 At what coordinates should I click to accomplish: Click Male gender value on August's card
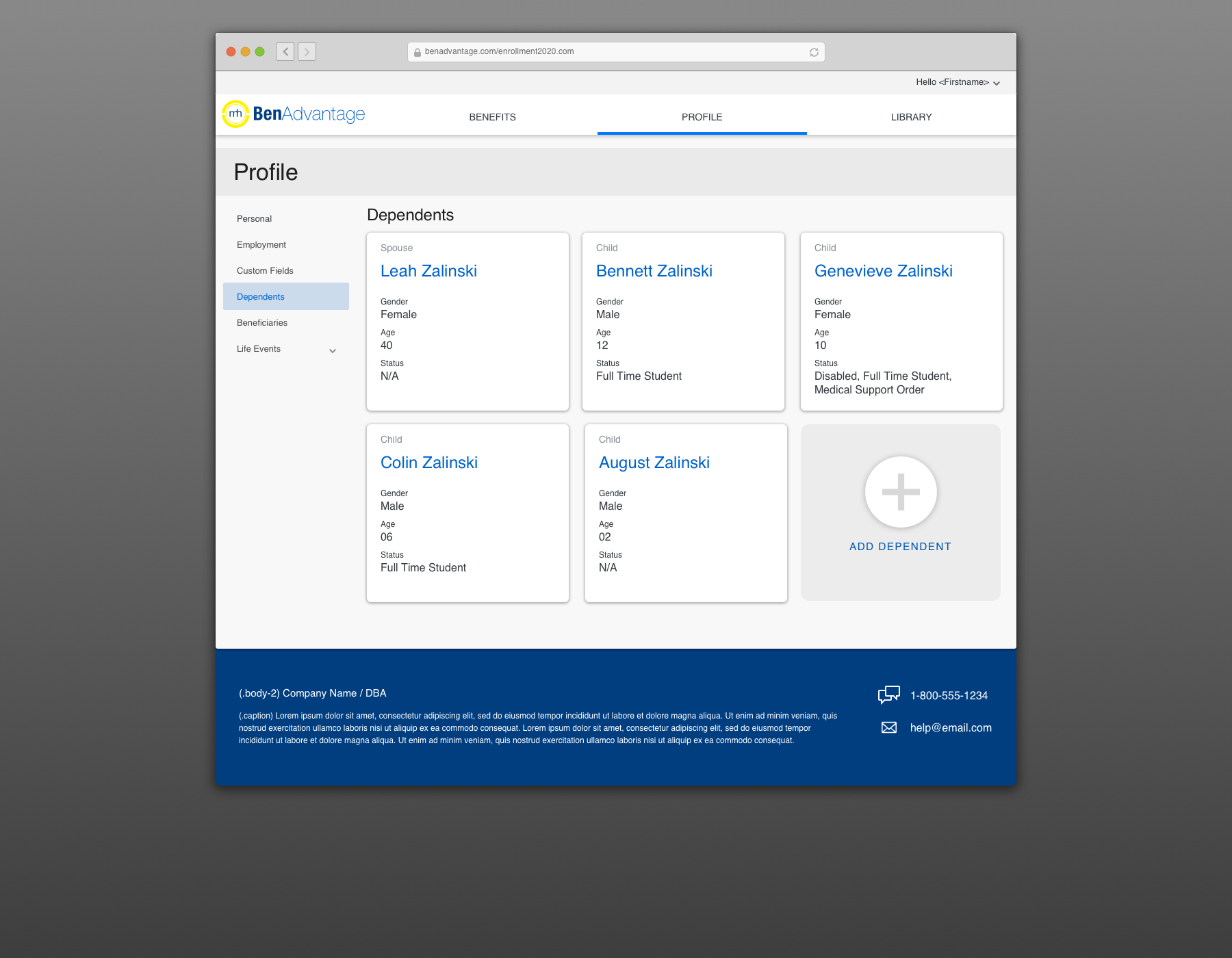[x=611, y=506]
